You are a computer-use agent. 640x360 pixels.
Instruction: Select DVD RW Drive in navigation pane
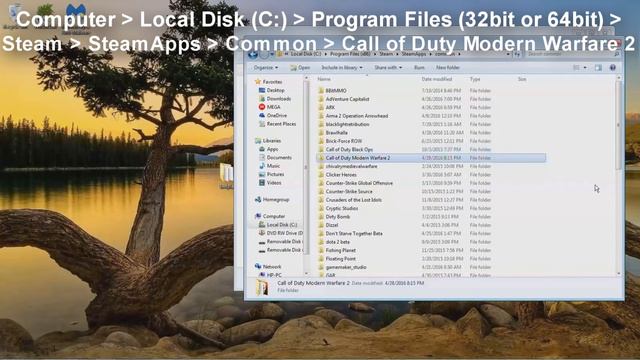281,233
